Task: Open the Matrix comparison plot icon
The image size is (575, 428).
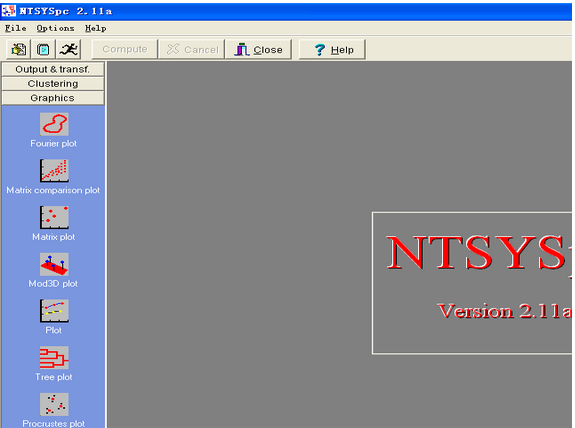Action: (54, 171)
